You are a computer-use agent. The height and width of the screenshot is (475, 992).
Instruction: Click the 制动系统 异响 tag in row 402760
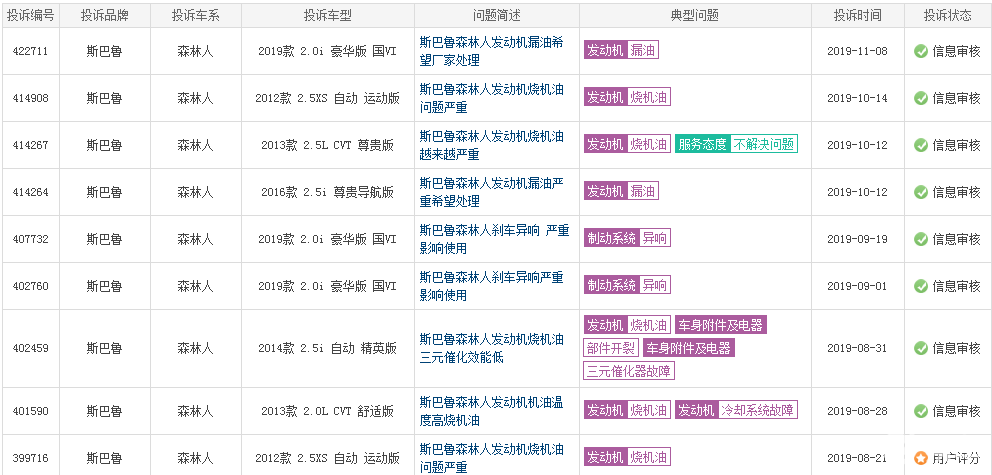627,285
